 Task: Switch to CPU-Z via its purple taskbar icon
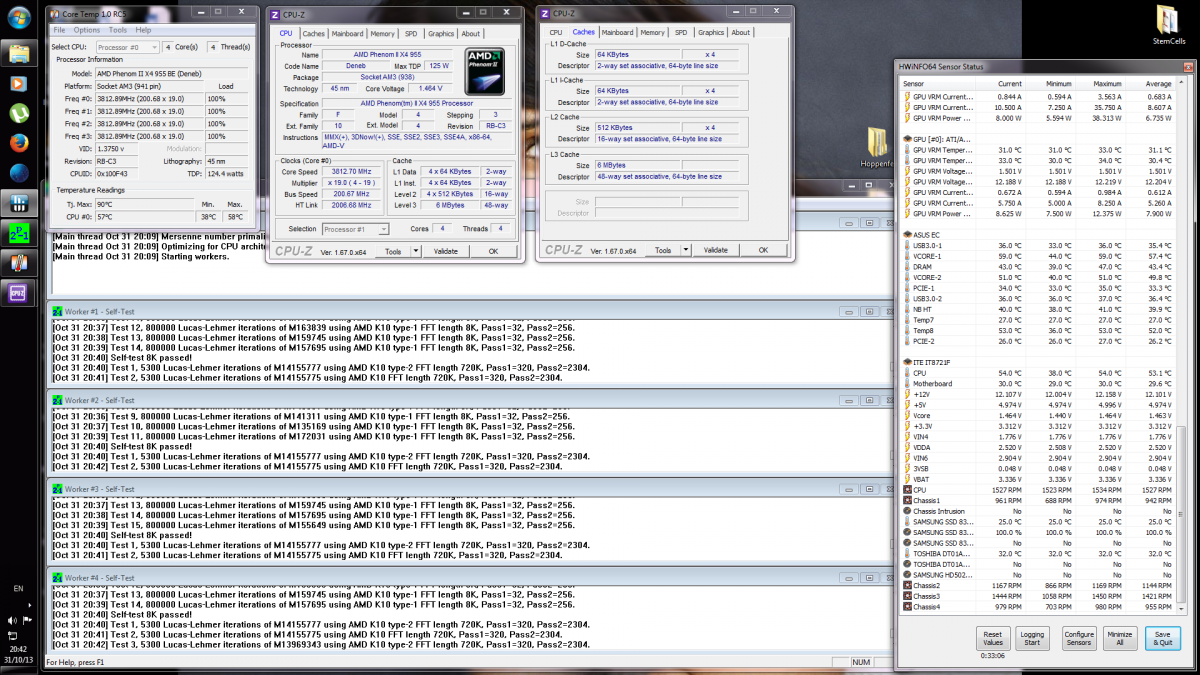click(x=18, y=293)
